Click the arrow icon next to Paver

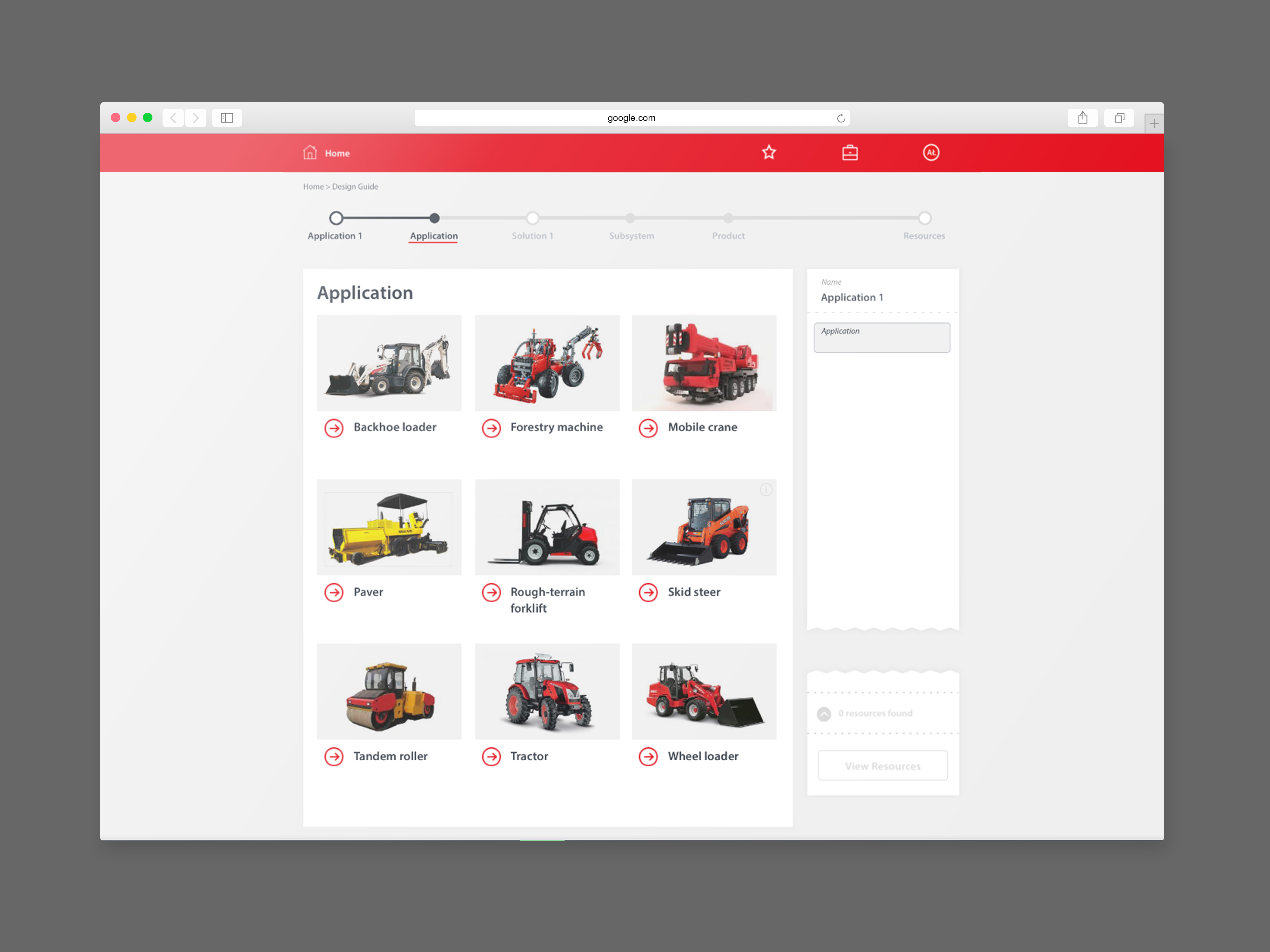click(x=334, y=592)
